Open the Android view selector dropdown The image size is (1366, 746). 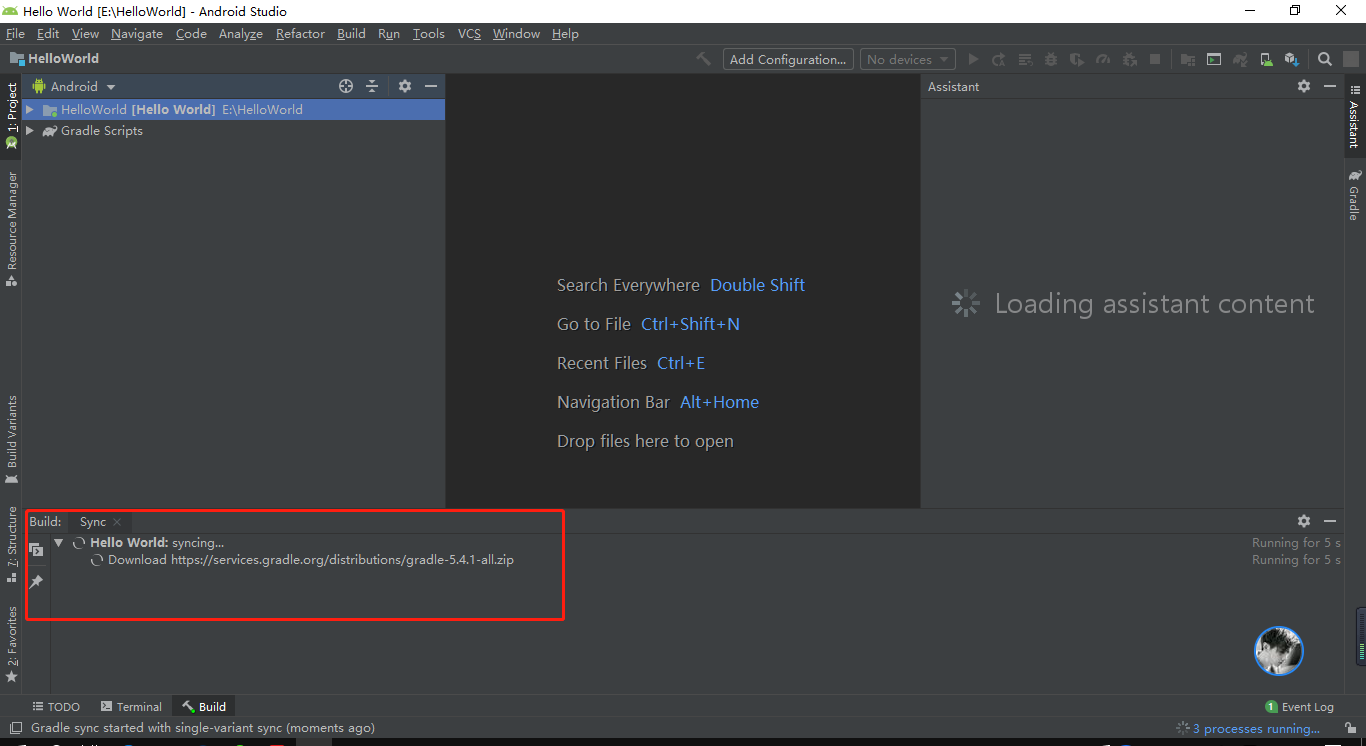coord(75,86)
